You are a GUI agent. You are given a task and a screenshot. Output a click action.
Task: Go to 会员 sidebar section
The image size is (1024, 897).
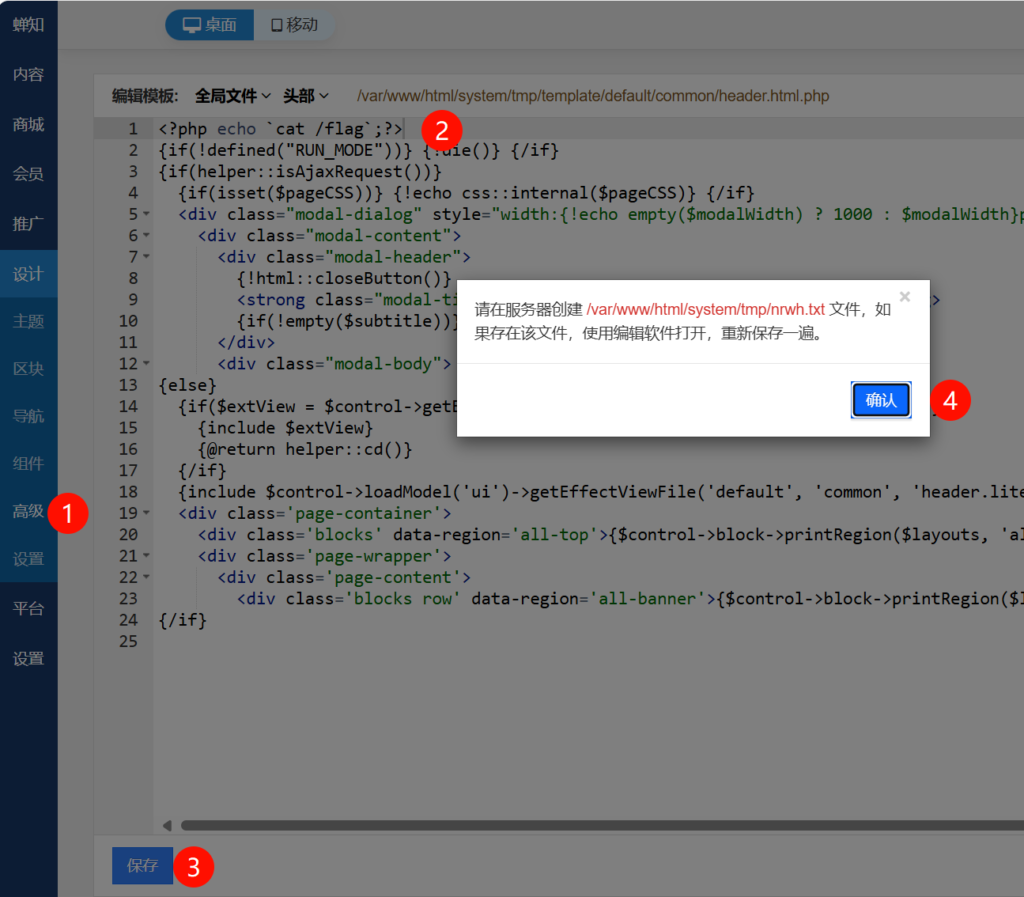[x=28, y=174]
